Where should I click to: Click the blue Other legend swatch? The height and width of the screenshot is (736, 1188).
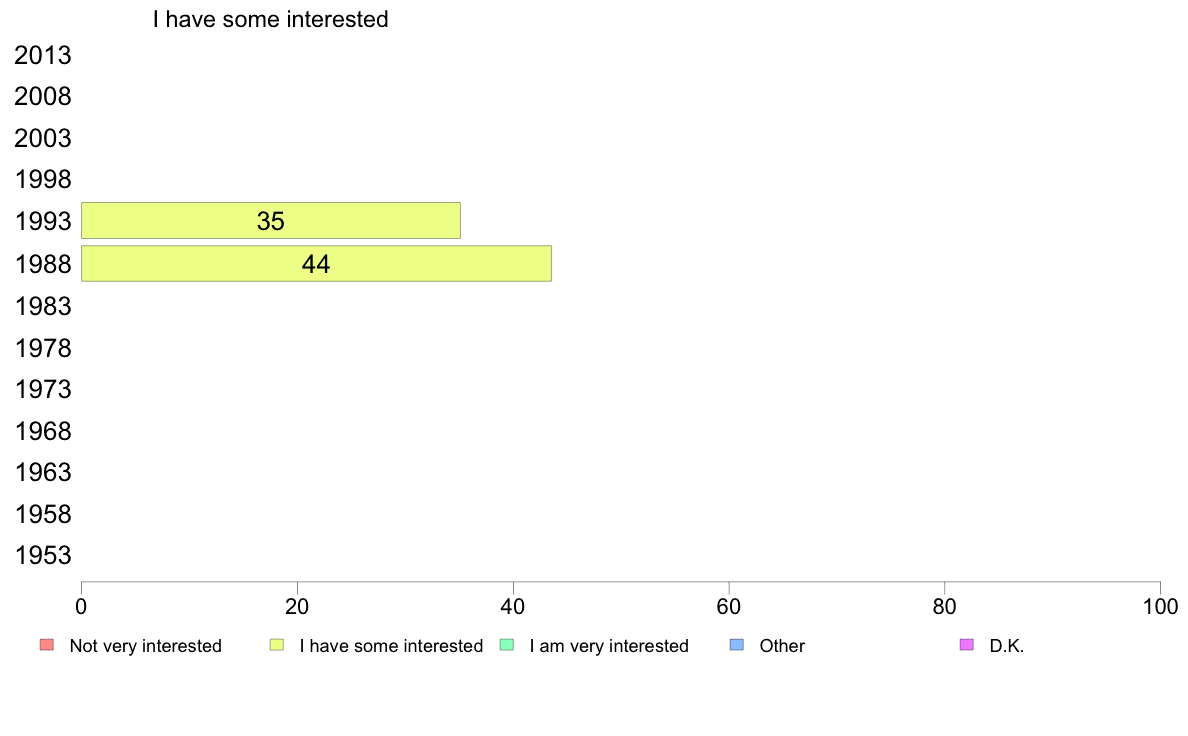(x=736, y=645)
